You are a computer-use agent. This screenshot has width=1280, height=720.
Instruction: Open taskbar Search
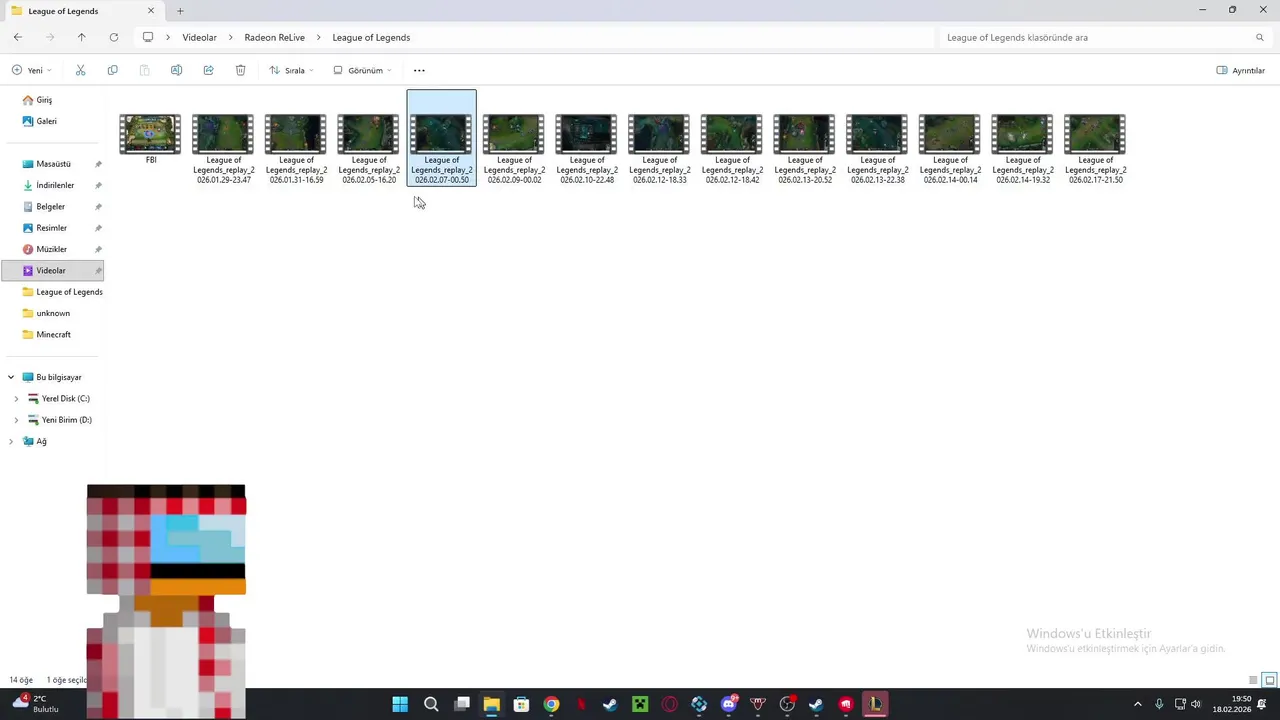[x=431, y=704]
